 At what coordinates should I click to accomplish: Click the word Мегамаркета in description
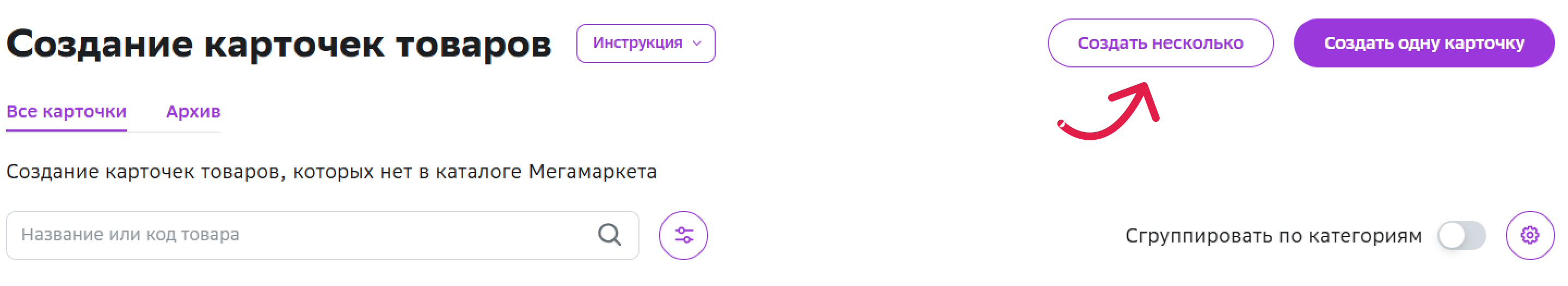pyautogui.click(x=592, y=172)
